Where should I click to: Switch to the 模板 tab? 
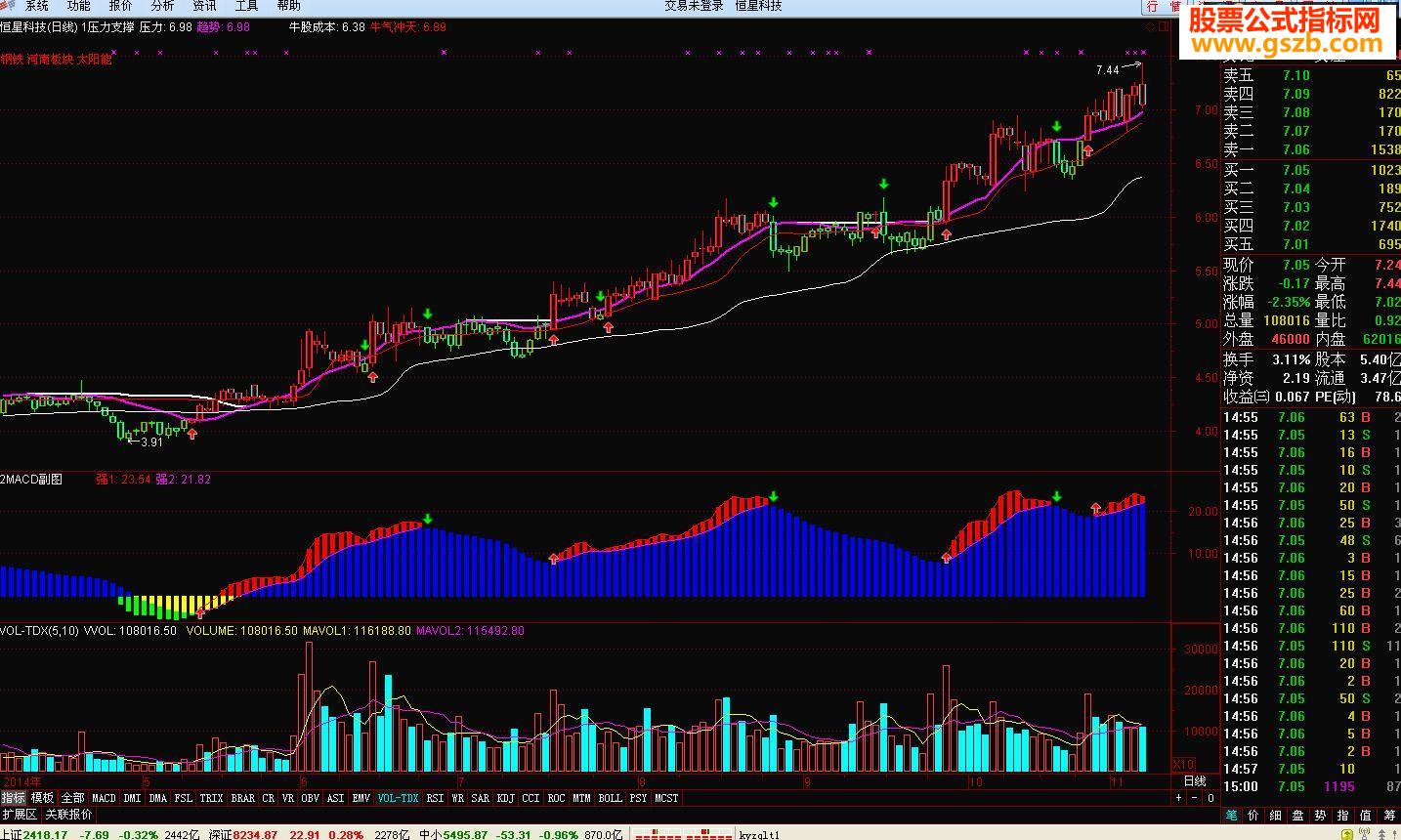pyautogui.click(x=42, y=798)
